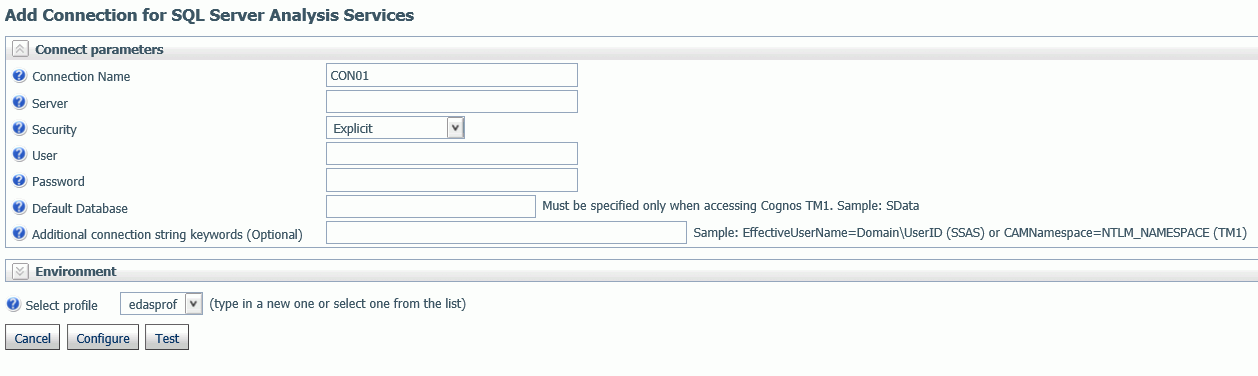The image size is (1258, 376).
Task: Click help icon beside Security
Action: point(19,128)
